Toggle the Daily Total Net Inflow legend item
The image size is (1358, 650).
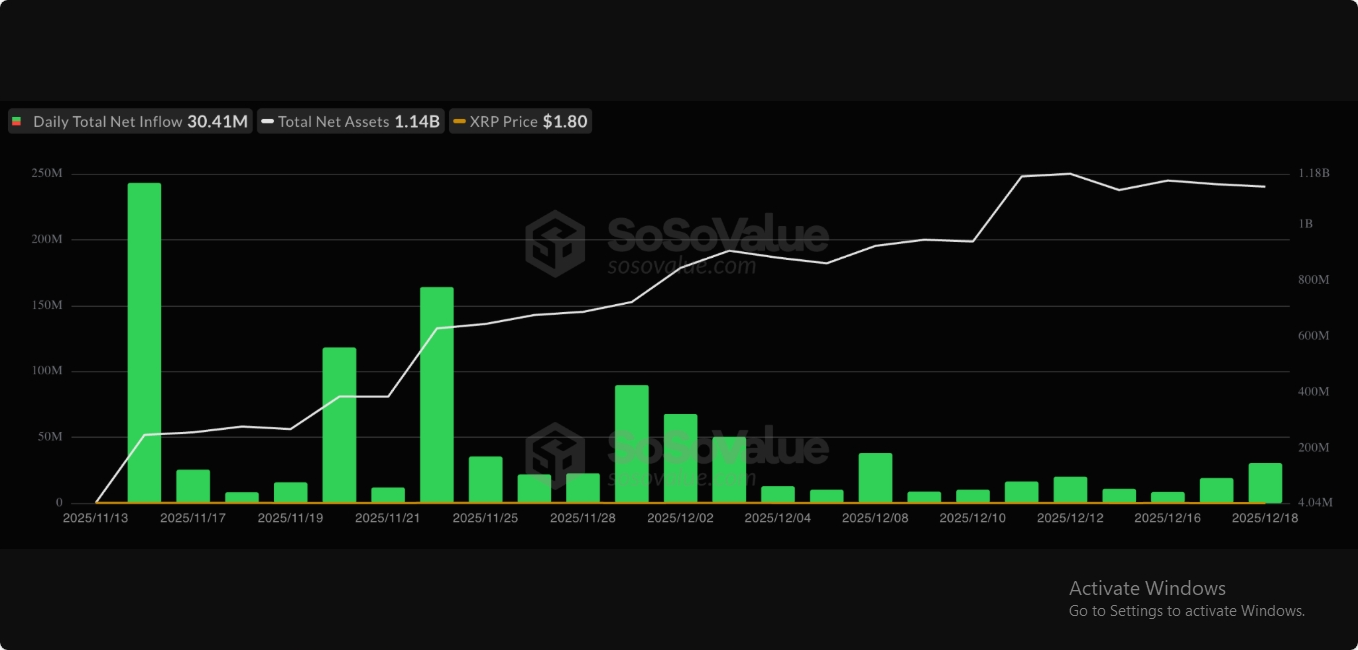coord(129,122)
